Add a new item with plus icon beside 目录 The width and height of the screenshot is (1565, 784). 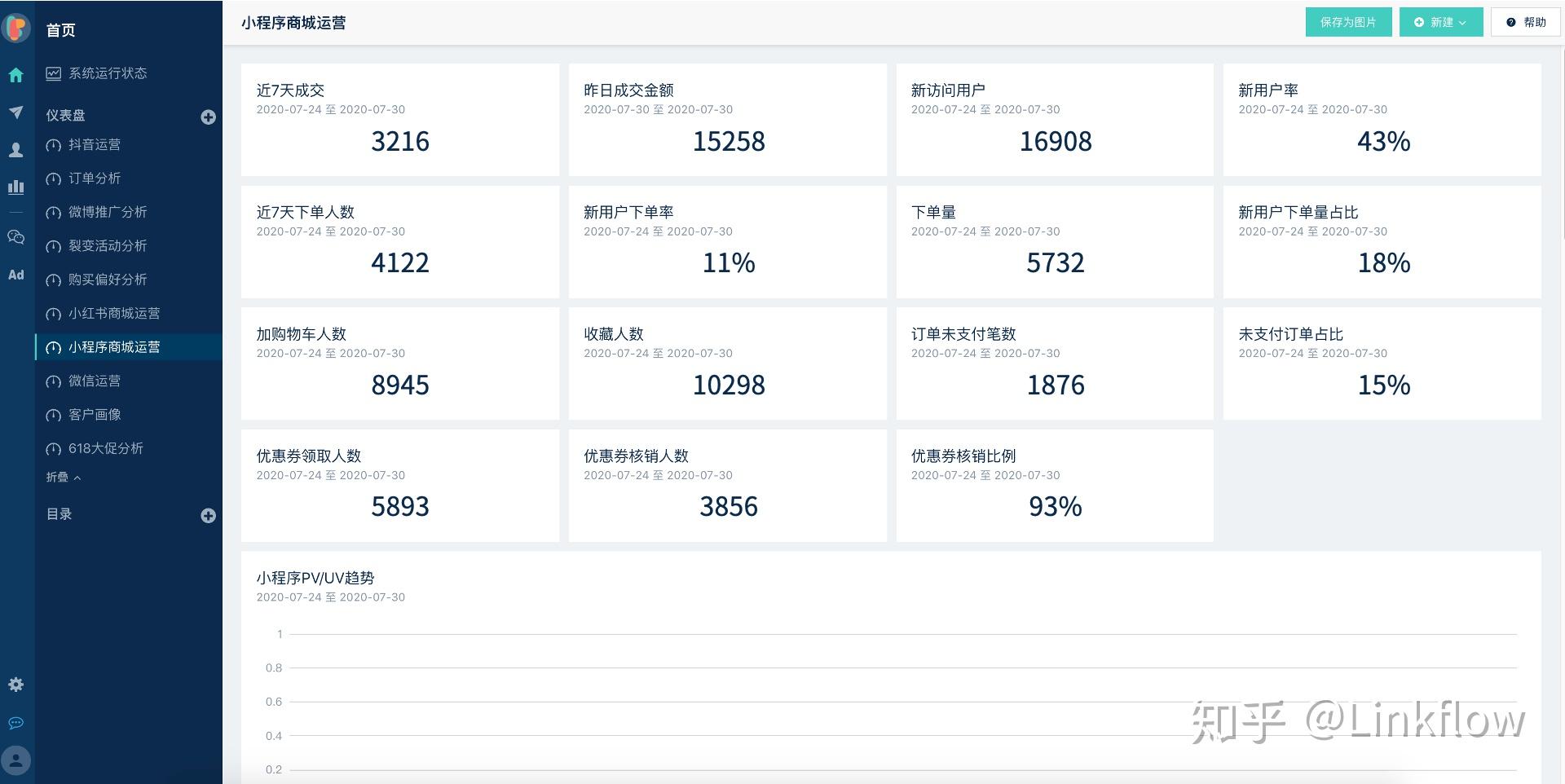point(209,516)
